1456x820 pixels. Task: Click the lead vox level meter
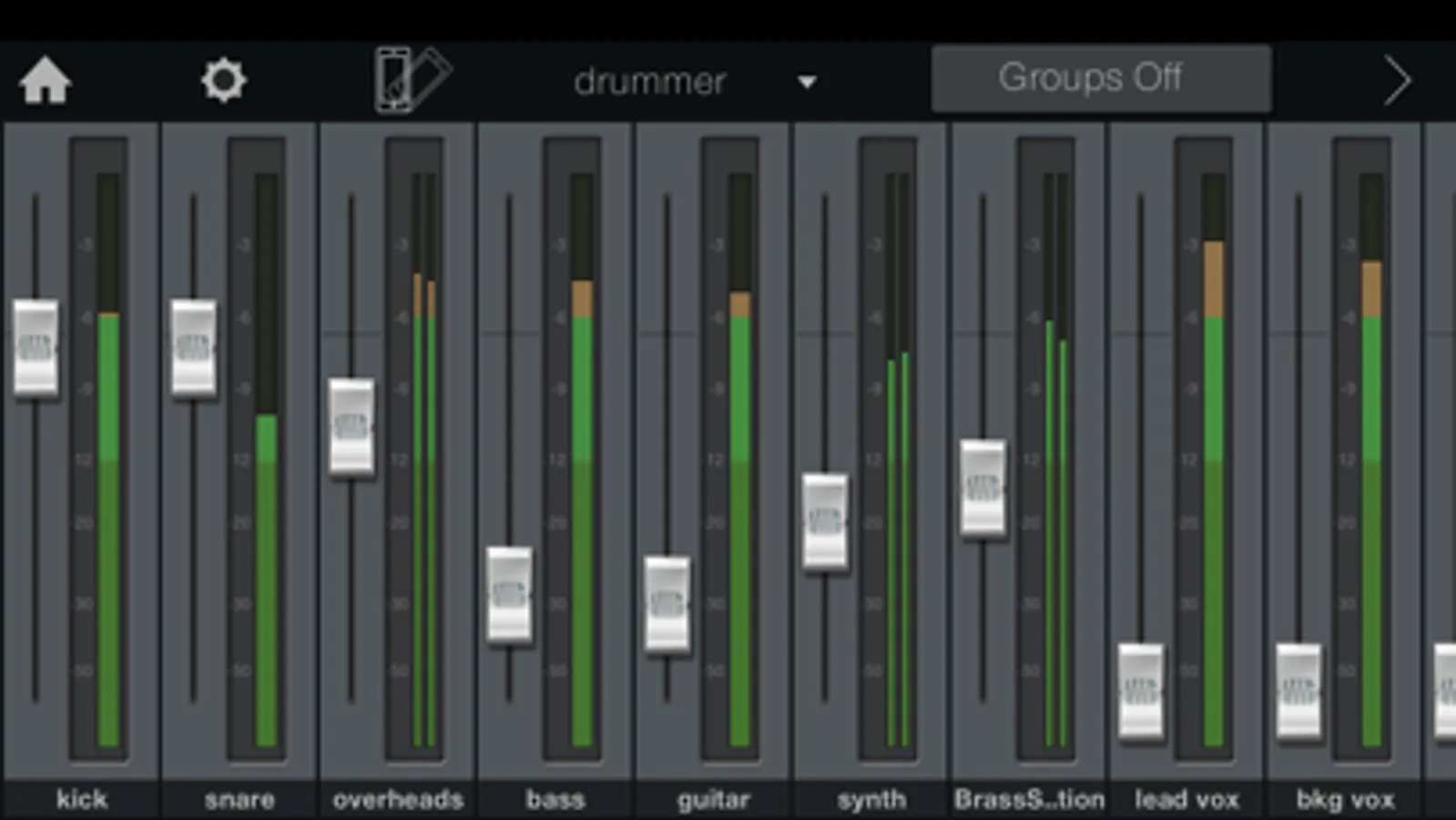coord(1214,460)
